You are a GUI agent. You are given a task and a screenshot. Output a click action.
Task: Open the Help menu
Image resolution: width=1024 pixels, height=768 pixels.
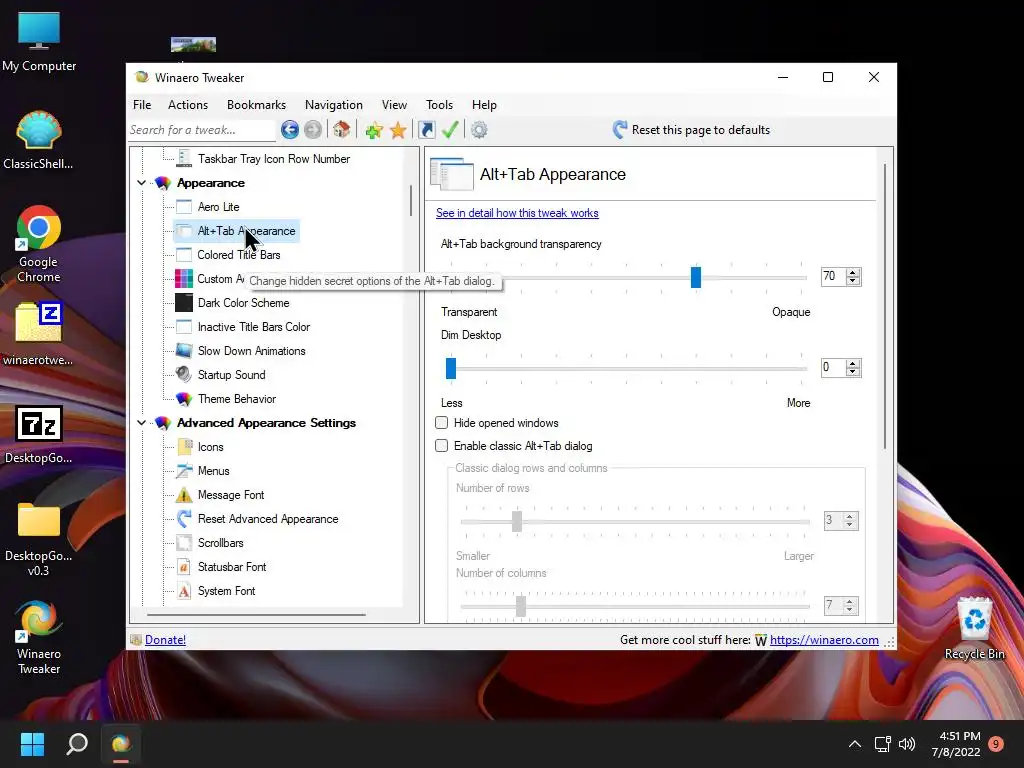coord(485,104)
